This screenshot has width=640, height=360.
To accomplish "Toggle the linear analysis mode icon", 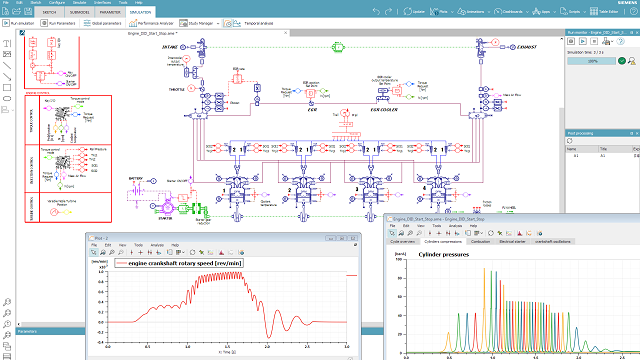I will point(237,24).
